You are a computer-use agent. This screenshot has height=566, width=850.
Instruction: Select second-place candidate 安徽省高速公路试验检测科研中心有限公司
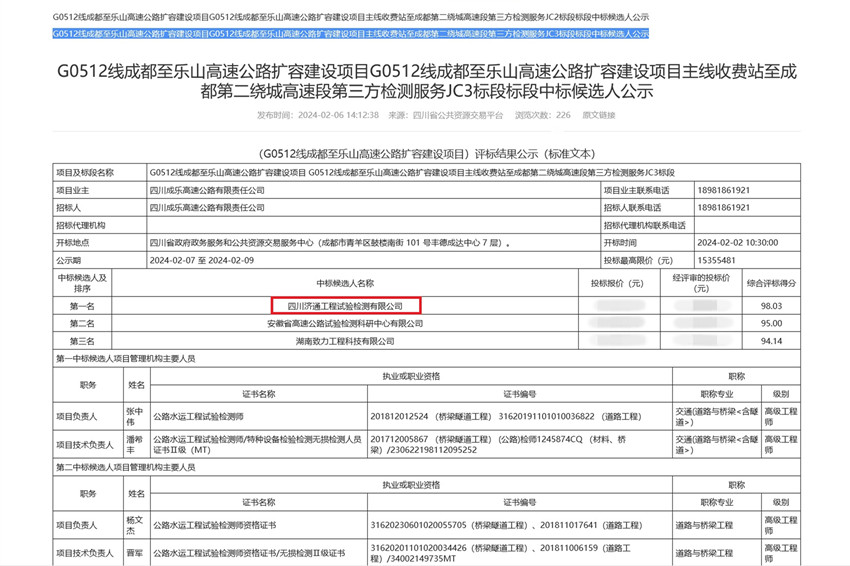(345, 324)
